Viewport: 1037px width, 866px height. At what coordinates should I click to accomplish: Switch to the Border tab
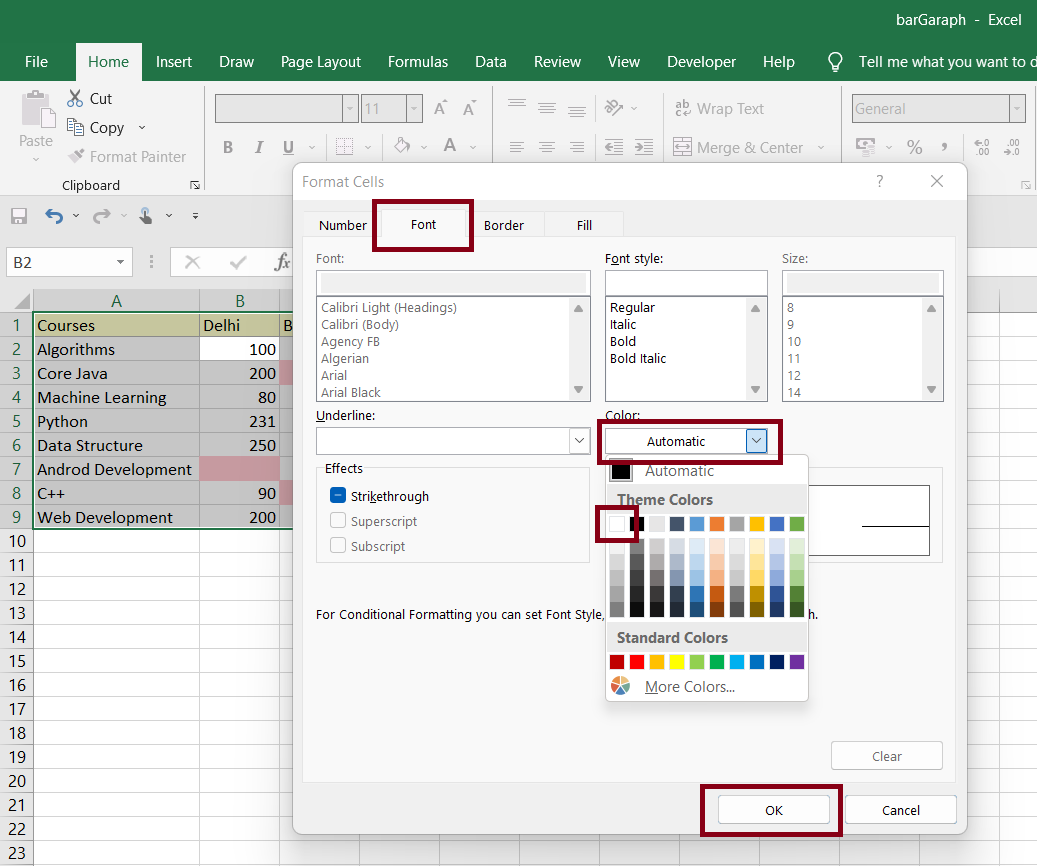coord(503,225)
